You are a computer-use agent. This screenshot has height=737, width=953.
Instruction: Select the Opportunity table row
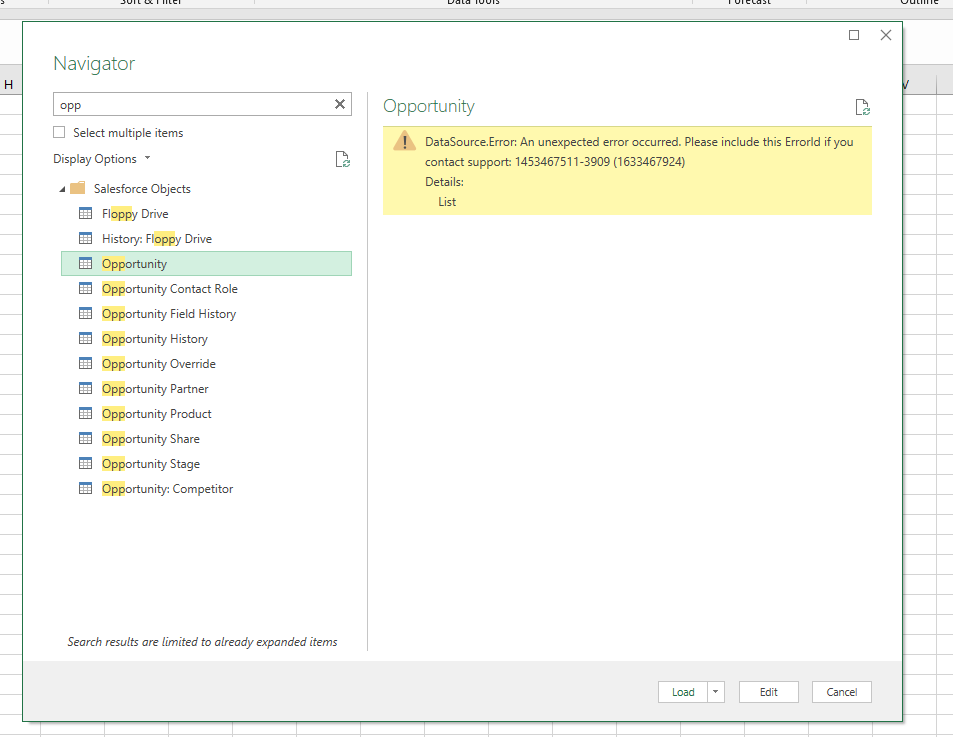tap(207, 263)
